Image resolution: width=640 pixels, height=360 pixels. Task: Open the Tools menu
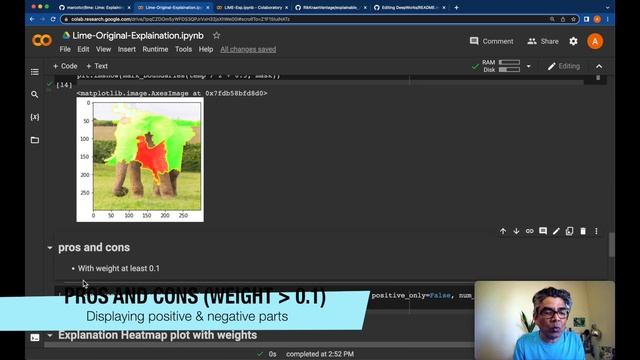click(x=183, y=49)
